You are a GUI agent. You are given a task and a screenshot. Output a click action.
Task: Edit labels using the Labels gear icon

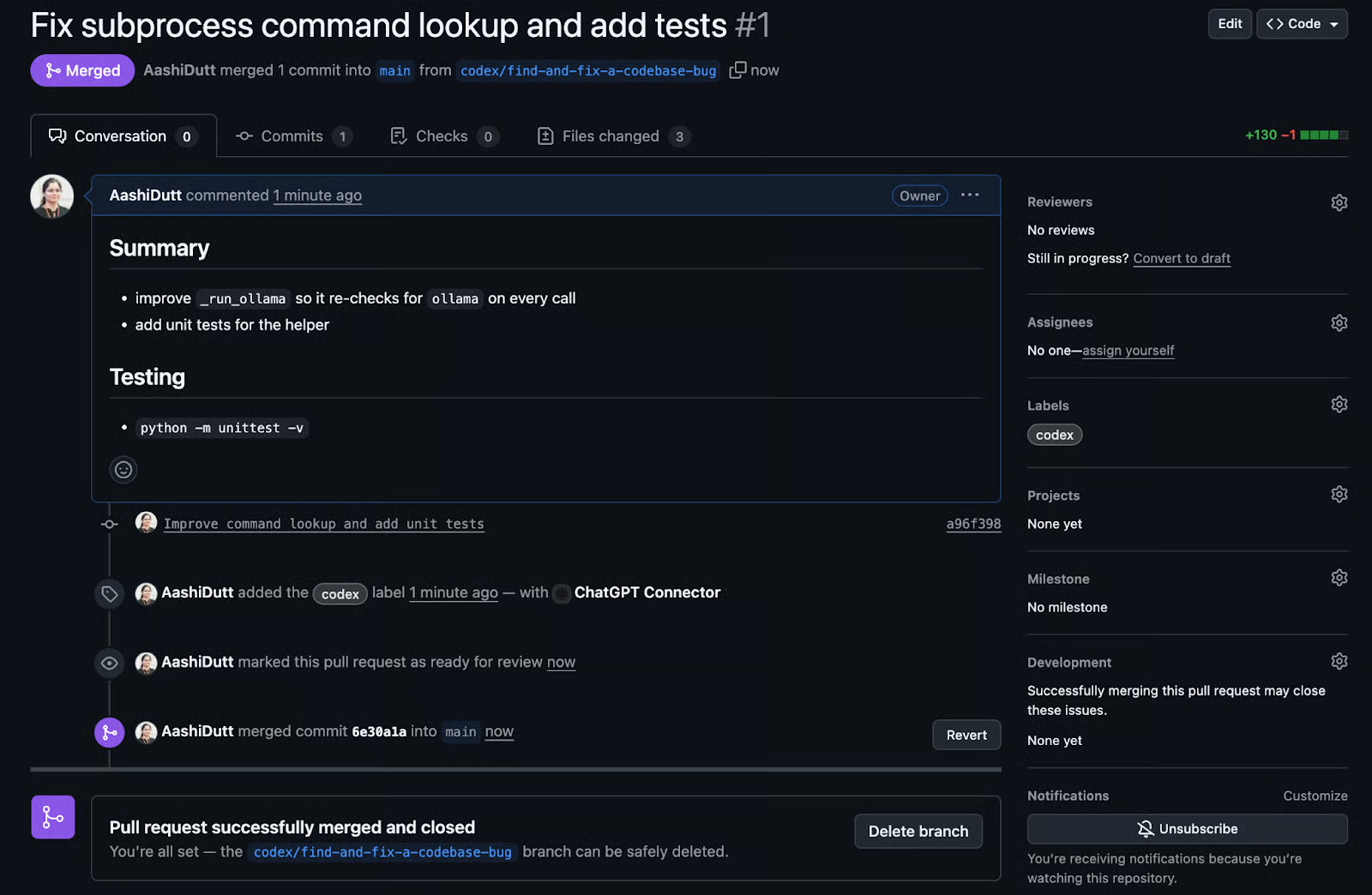(1339, 404)
